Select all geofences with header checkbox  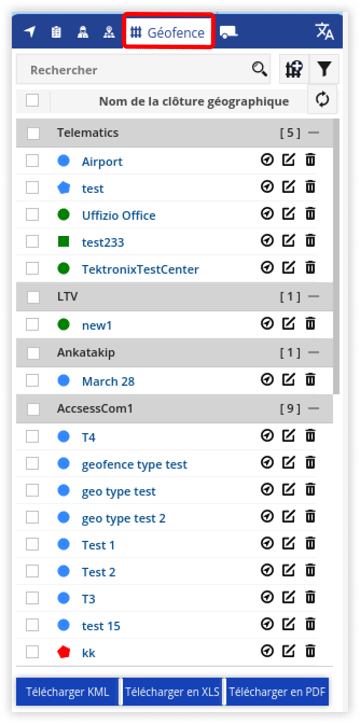[32, 100]
